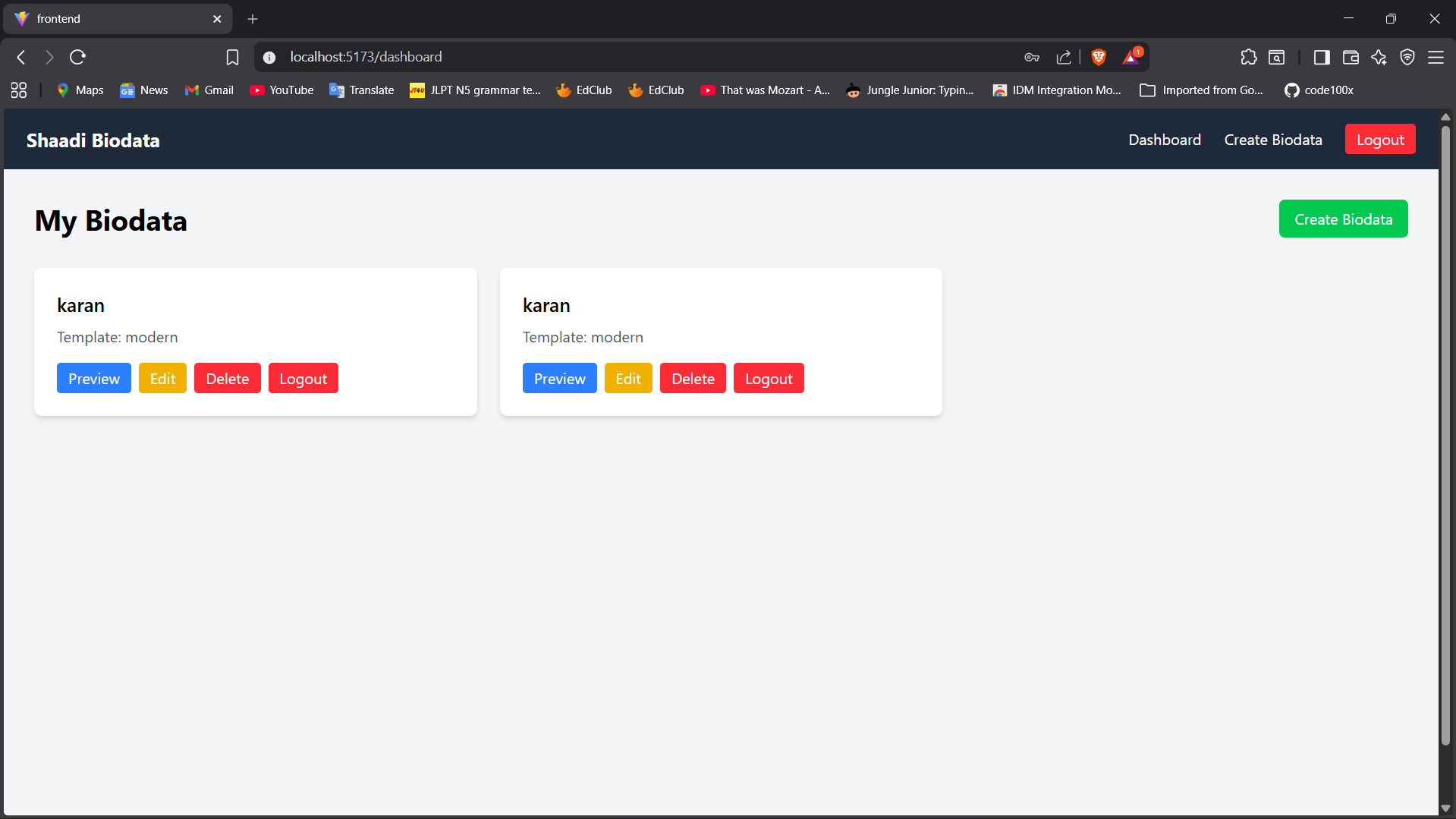This screenshot has width=1456, height=819.
Task: Open the Shaadi Biodata home link
Action: (x=93, y=140)
